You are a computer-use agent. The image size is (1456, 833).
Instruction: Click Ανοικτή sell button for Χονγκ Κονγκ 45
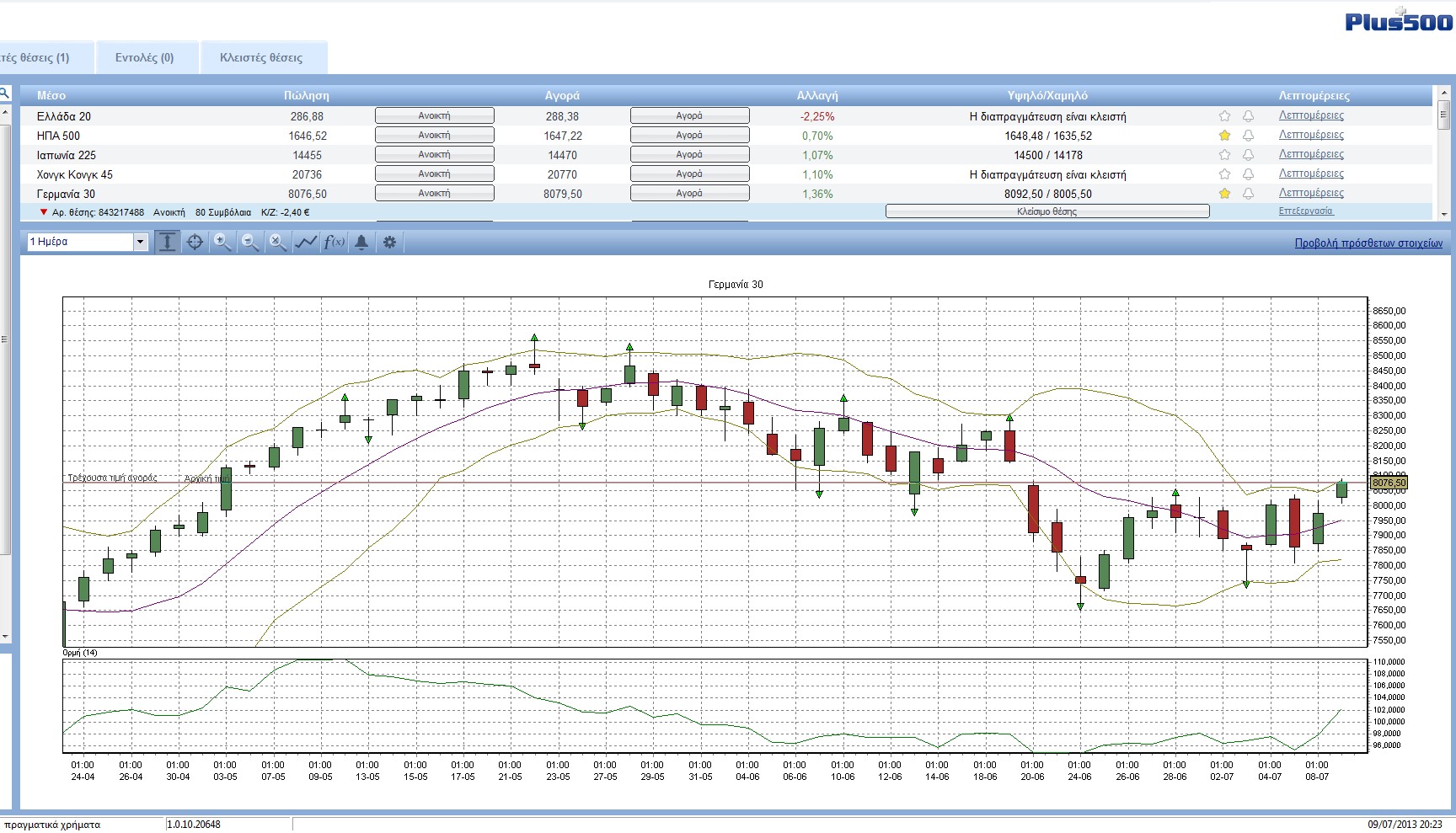click(434, 174)
